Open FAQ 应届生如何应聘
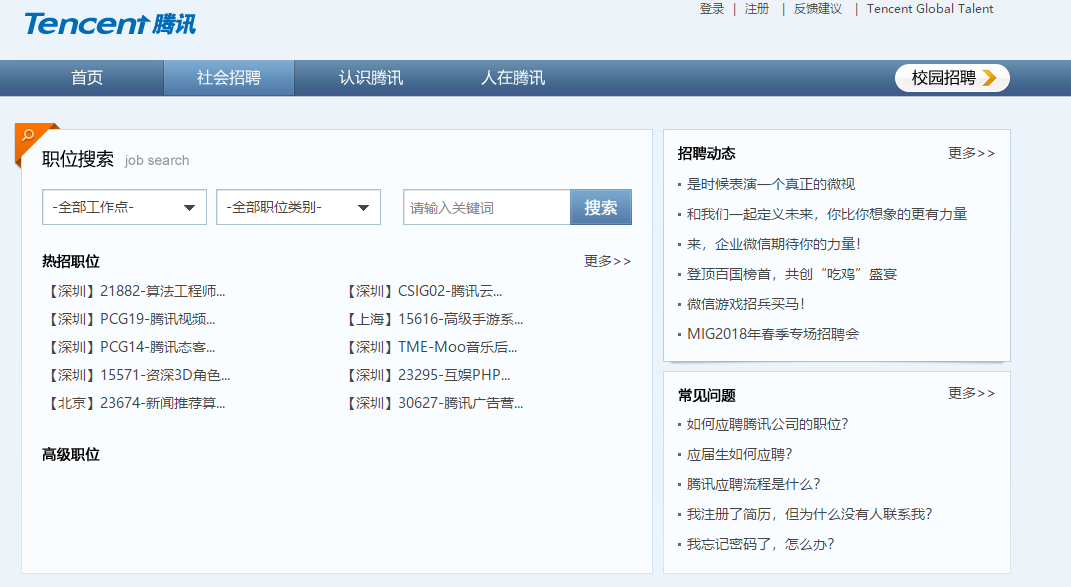Viewport: 1071px width, 587px height. coord(739,454)
